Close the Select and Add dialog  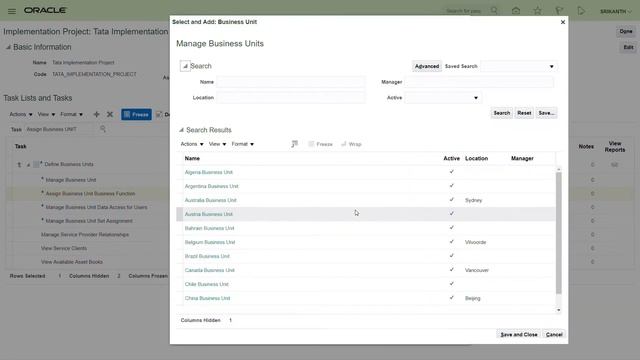[x=563, y=22]
